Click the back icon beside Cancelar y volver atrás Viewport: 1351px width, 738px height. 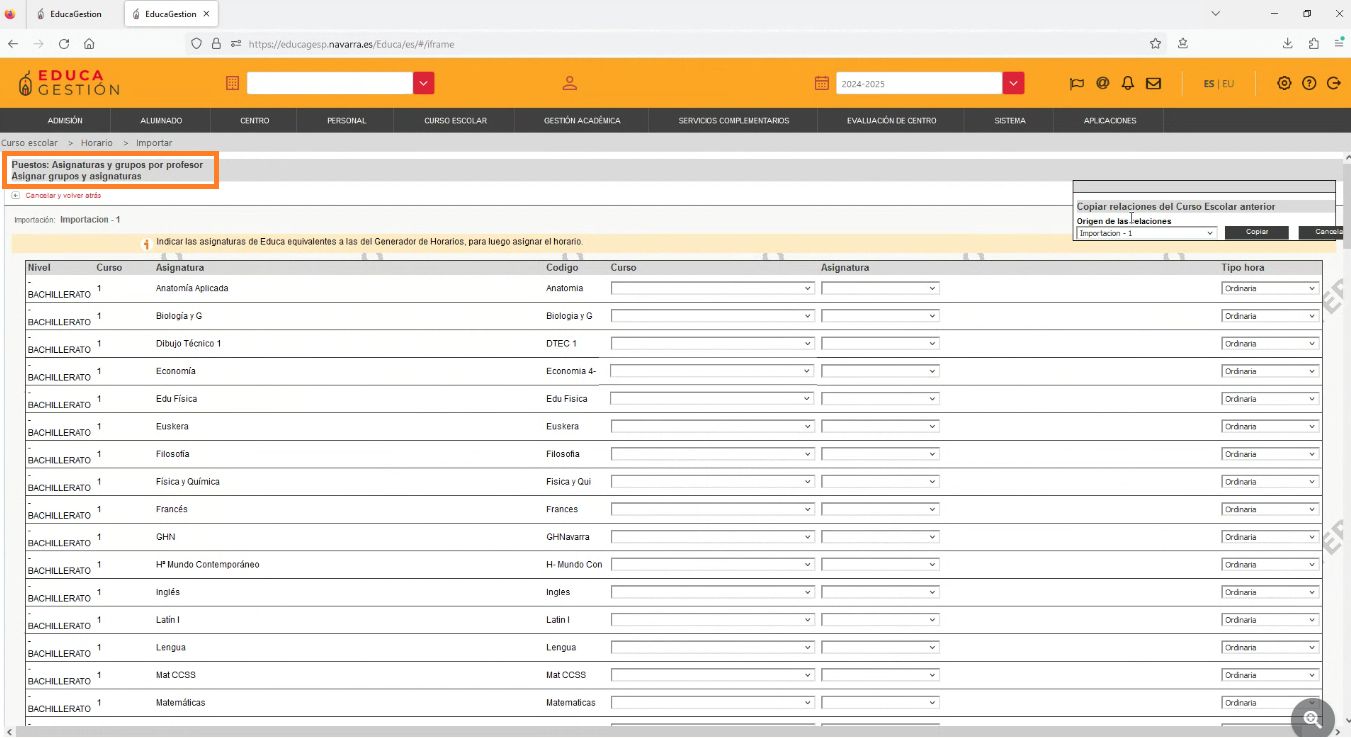click(15, 195)
